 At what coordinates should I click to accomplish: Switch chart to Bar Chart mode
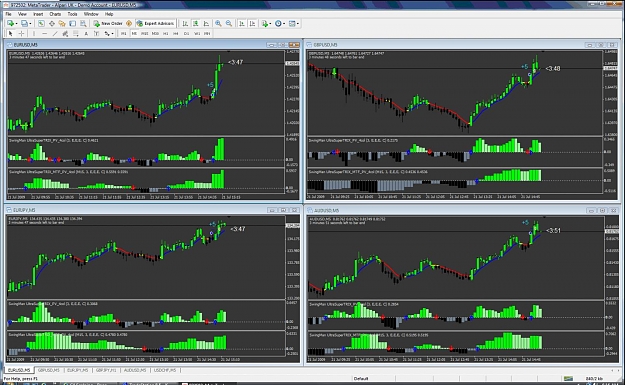pos(185,24)
